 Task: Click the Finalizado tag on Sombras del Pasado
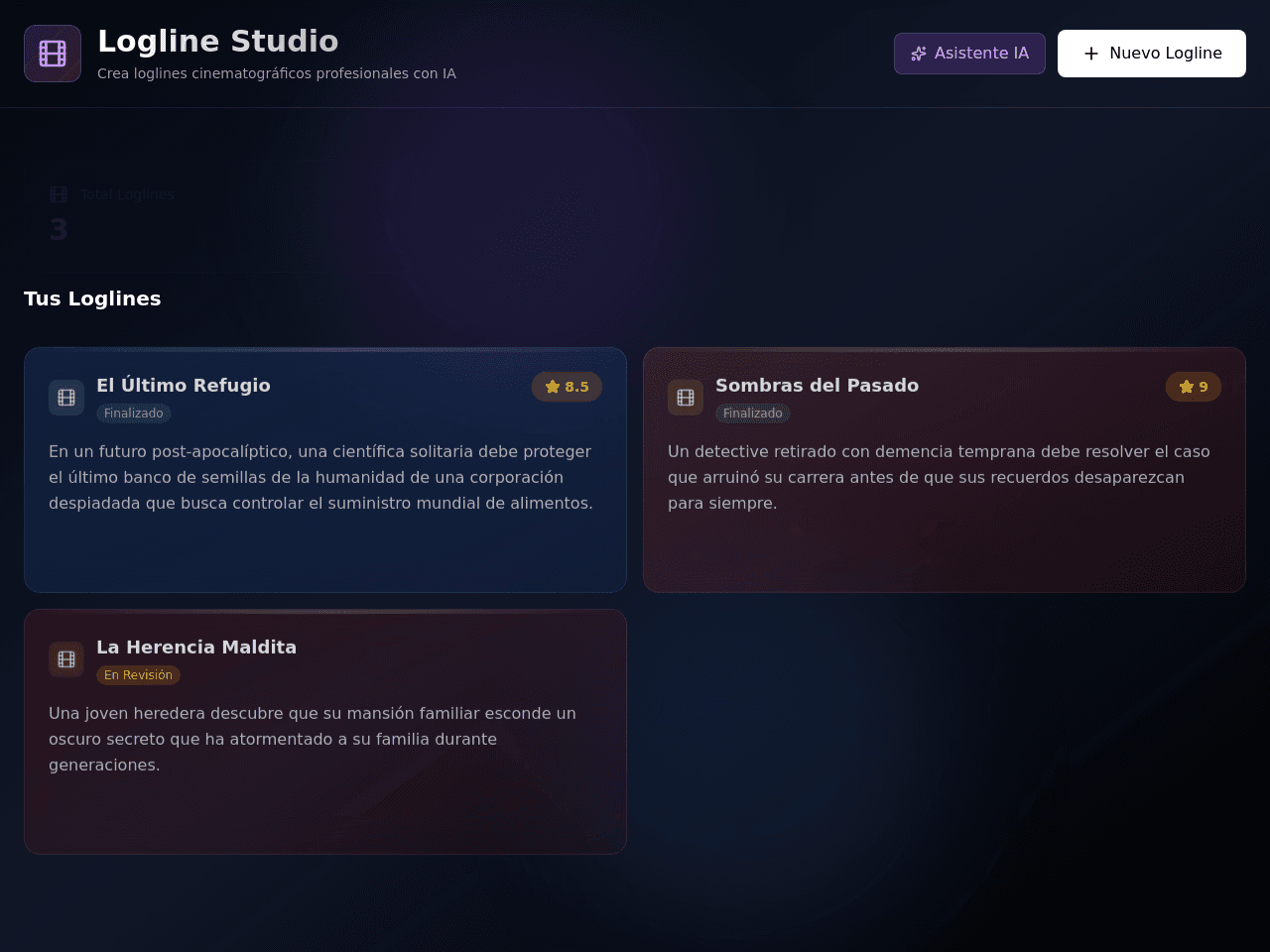(x=753, y=414)
